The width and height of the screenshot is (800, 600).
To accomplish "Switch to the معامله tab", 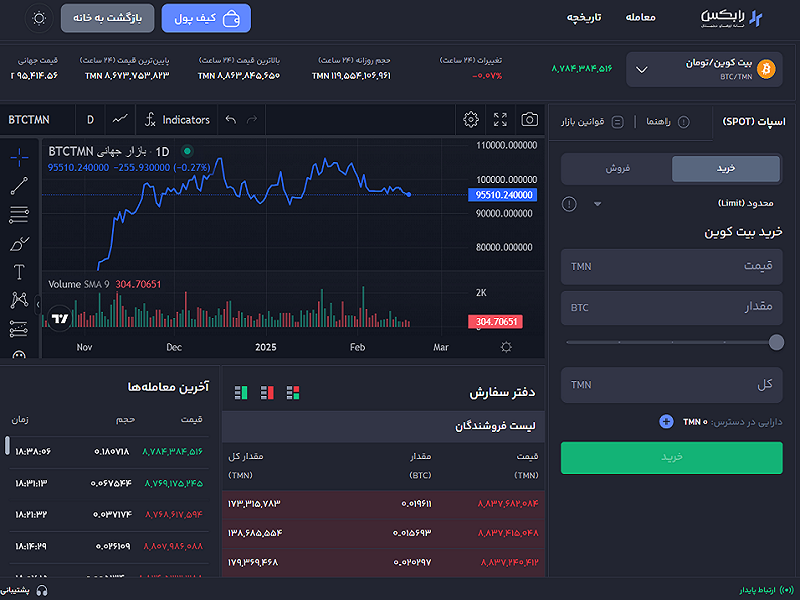I will pyautogui.click(x=643, y=17).
